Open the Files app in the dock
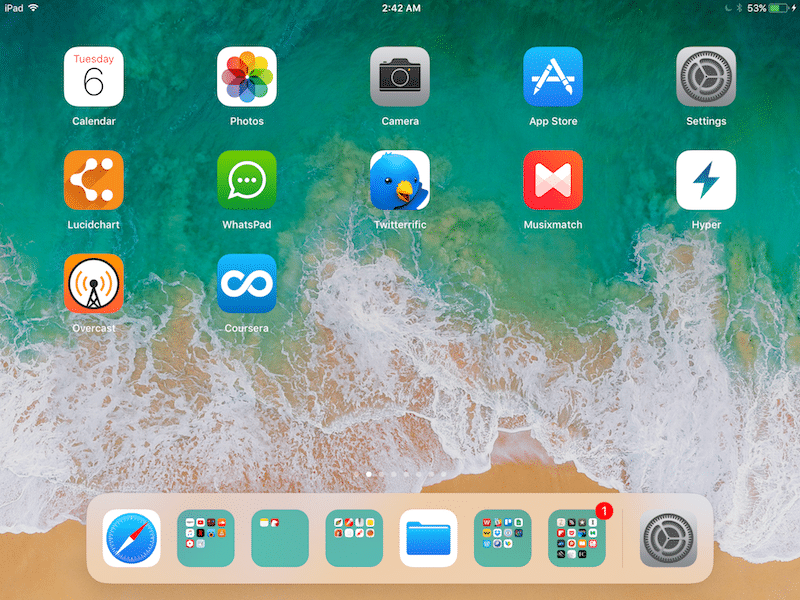Viewport: 800px width, 600px height. pyautogui.click(x=428, y=539)
